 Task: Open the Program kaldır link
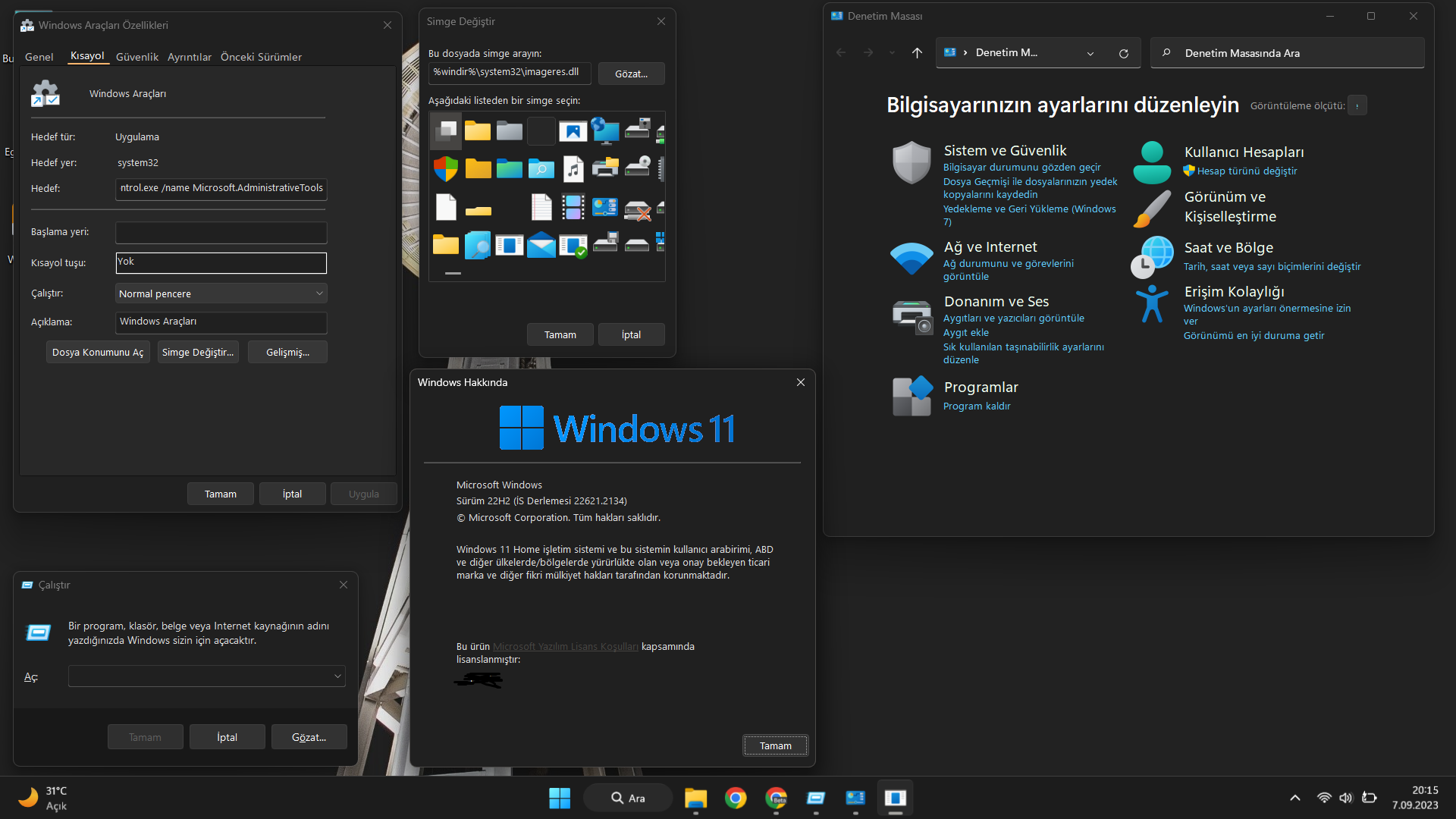coord(977,406)
